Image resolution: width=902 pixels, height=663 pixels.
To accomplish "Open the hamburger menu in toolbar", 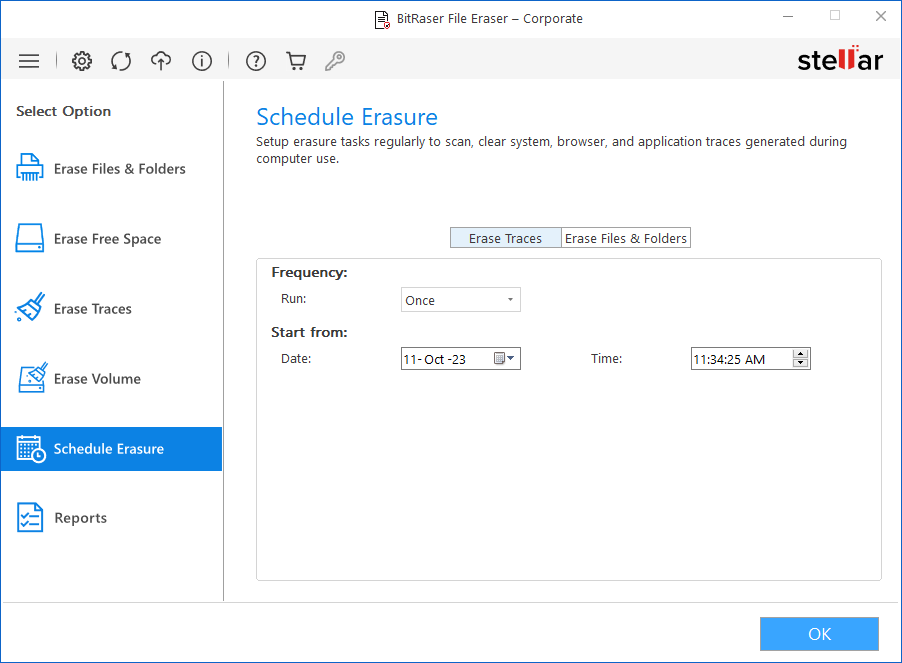I will point(29,61).
